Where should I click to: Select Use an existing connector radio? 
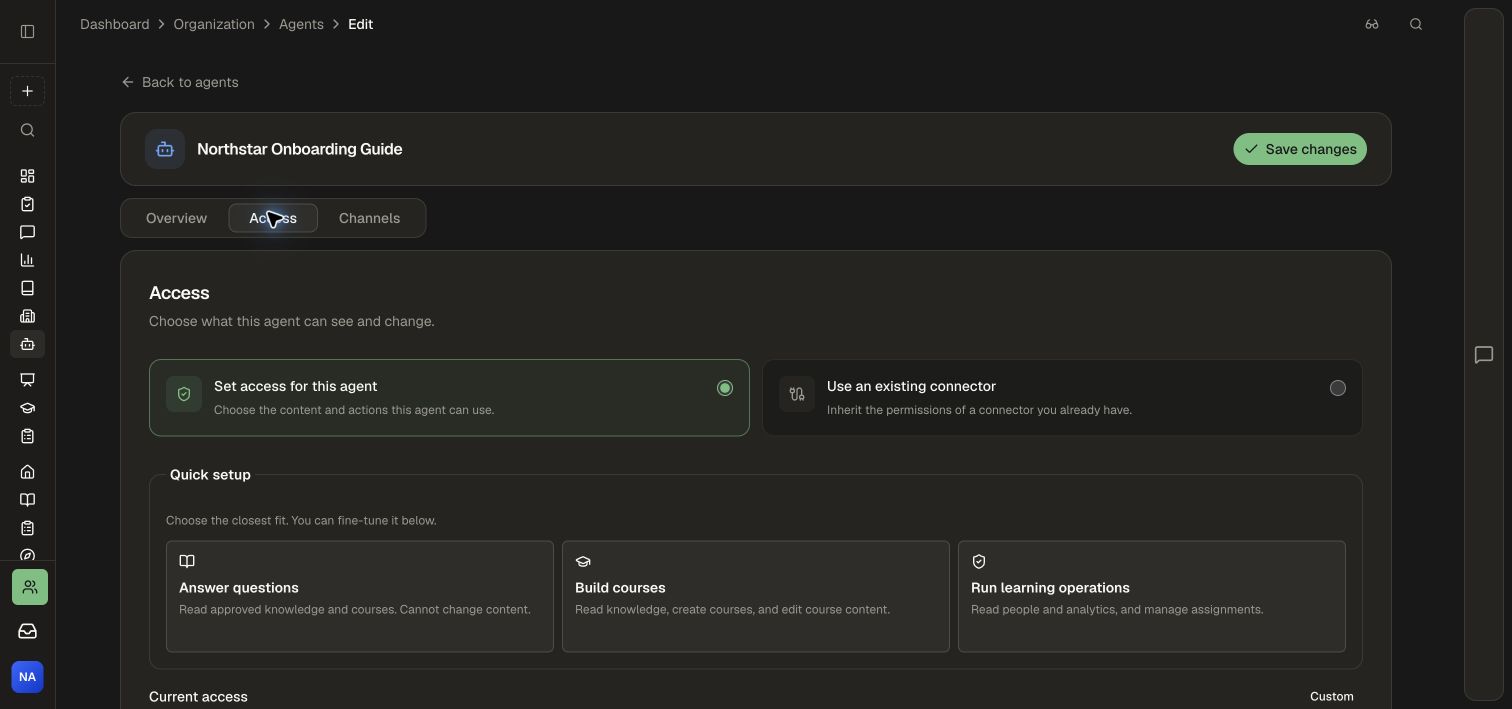coord(1338,388)
